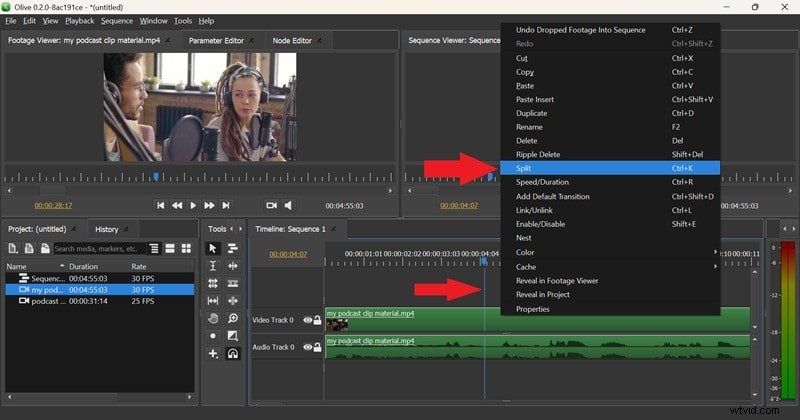
Task: Click the Footage Viewer ruler left scroll arrow
Action: [x=9, y=190]
